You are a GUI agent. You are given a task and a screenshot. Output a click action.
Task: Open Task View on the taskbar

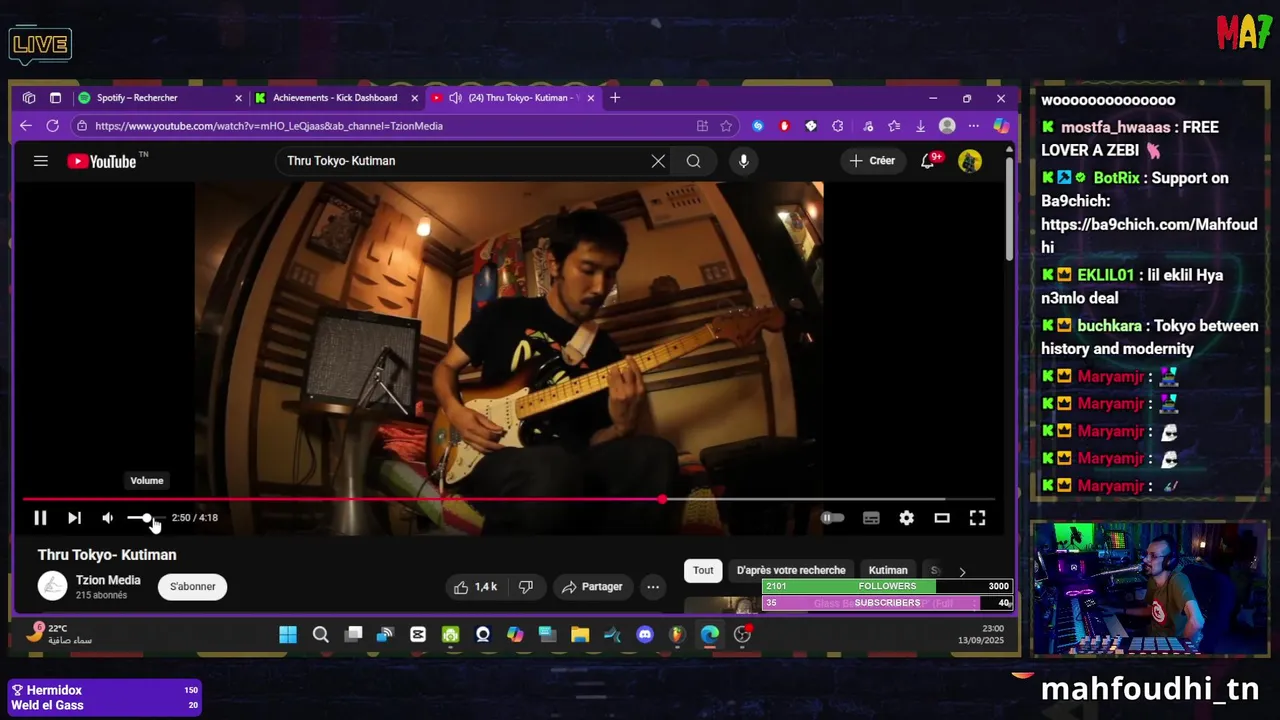[x=354, y=635]
